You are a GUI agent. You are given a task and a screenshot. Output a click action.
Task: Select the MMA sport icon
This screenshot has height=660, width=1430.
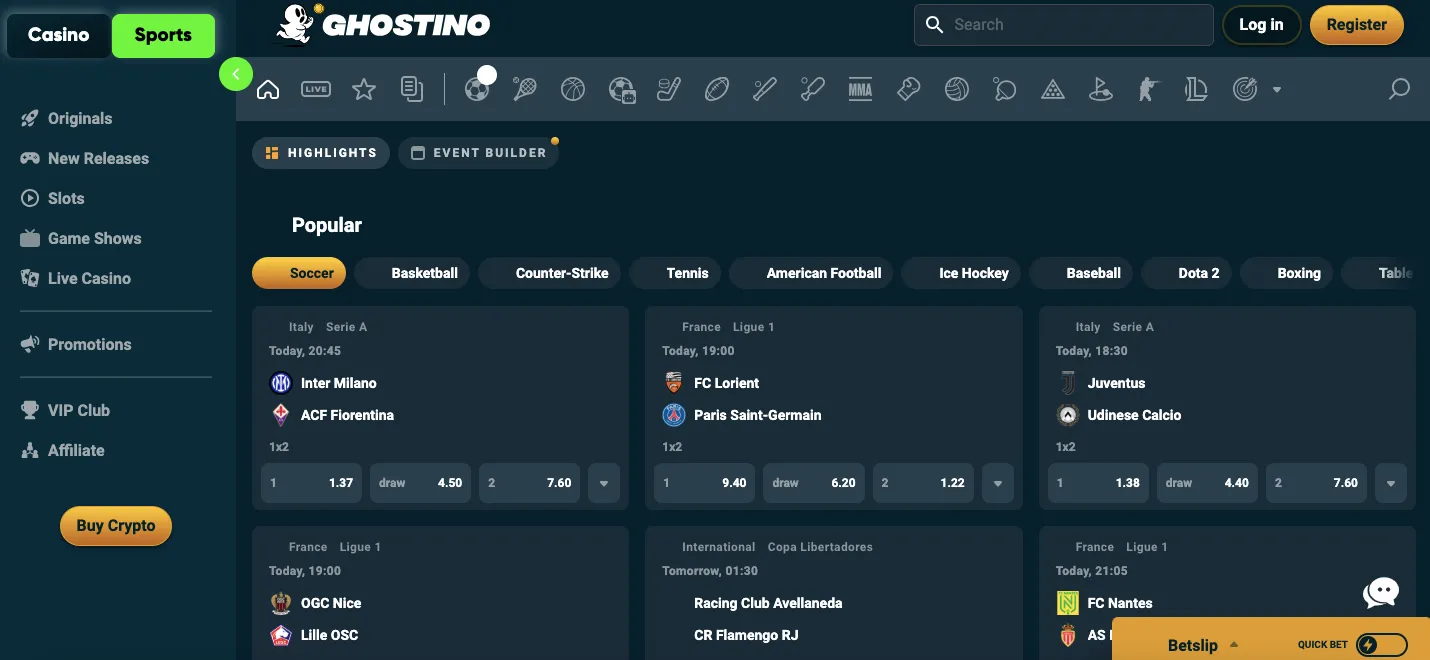pyautogui.click(x=861, y=90)
